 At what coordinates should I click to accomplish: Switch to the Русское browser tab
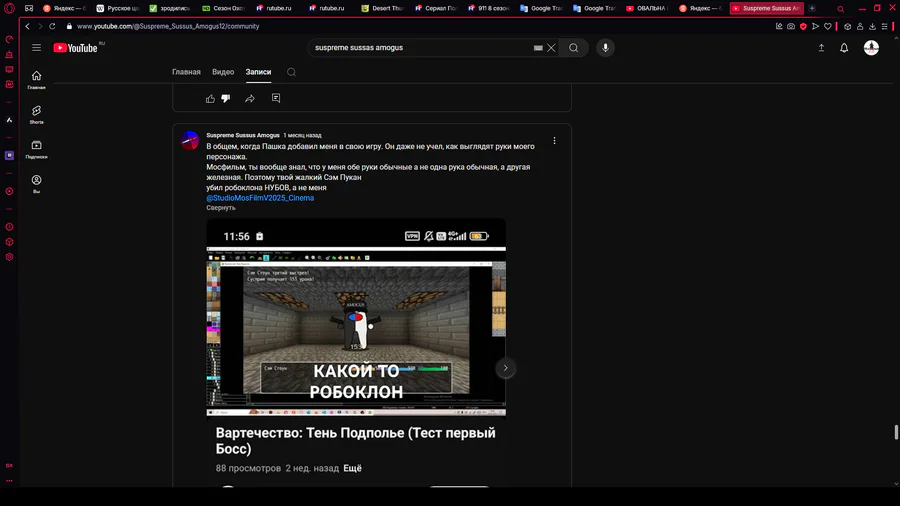click(x=118, y=8)
